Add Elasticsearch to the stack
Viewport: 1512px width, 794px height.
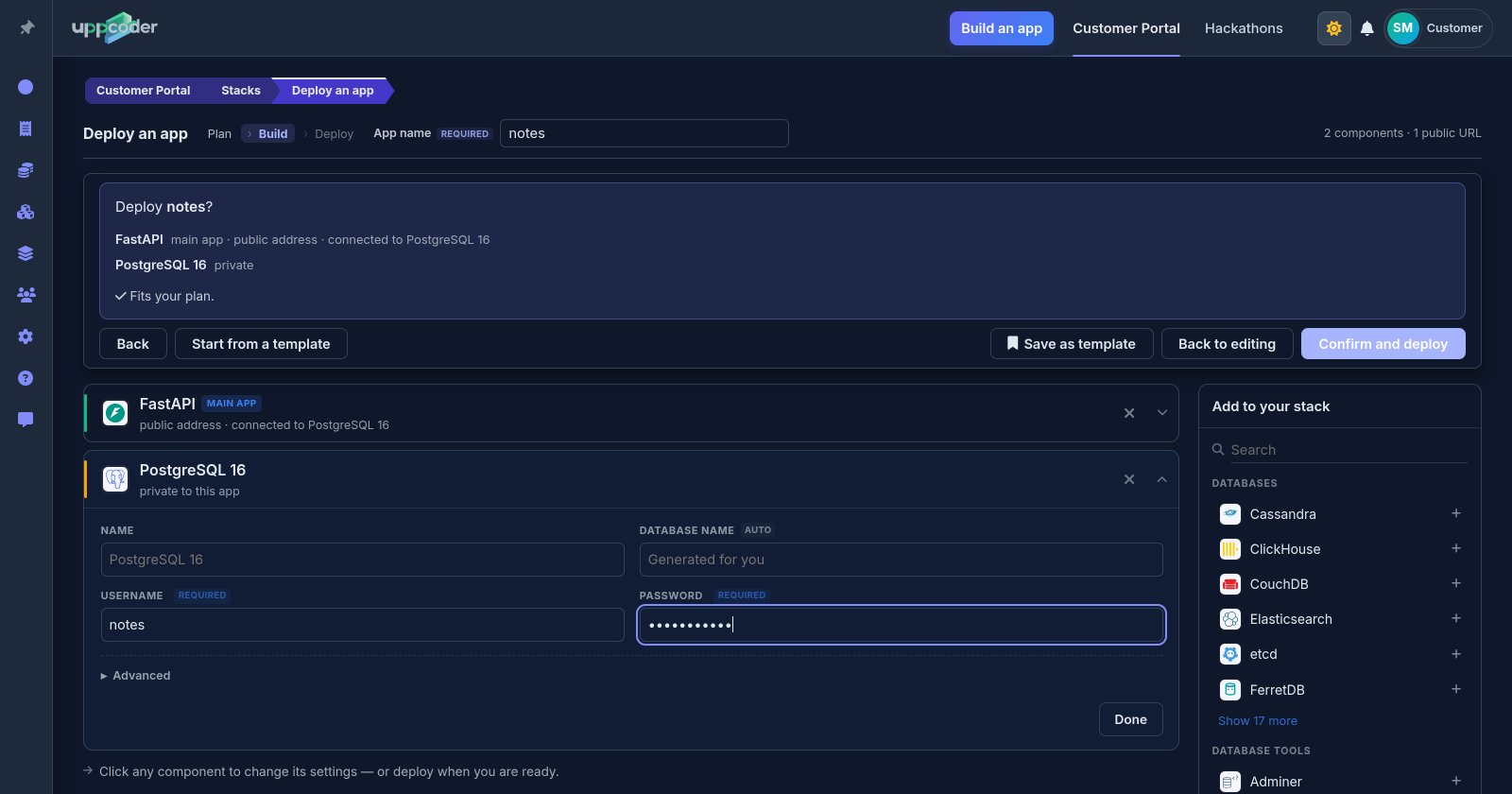click(1456, 618)
